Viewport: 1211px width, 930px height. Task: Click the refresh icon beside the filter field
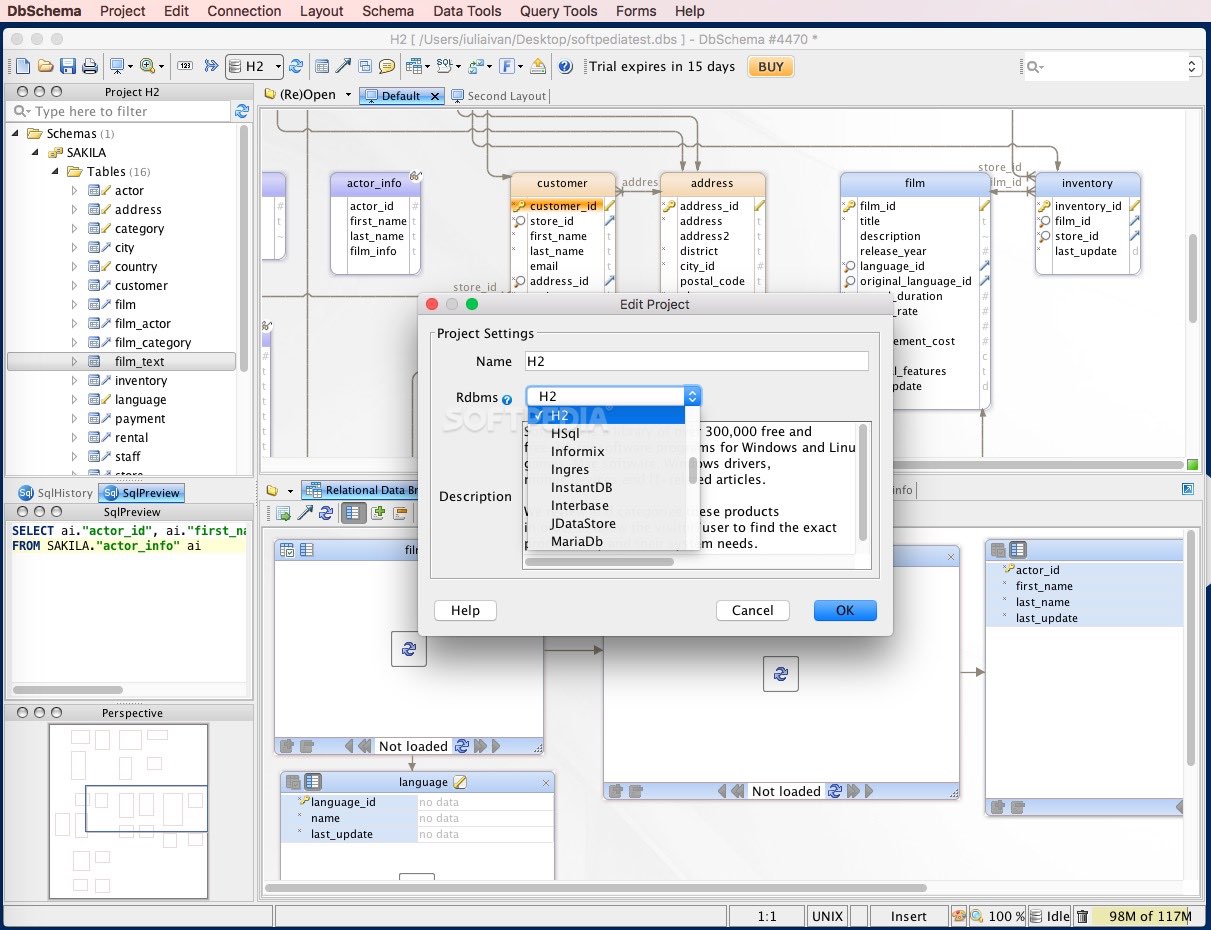(241, 111)
